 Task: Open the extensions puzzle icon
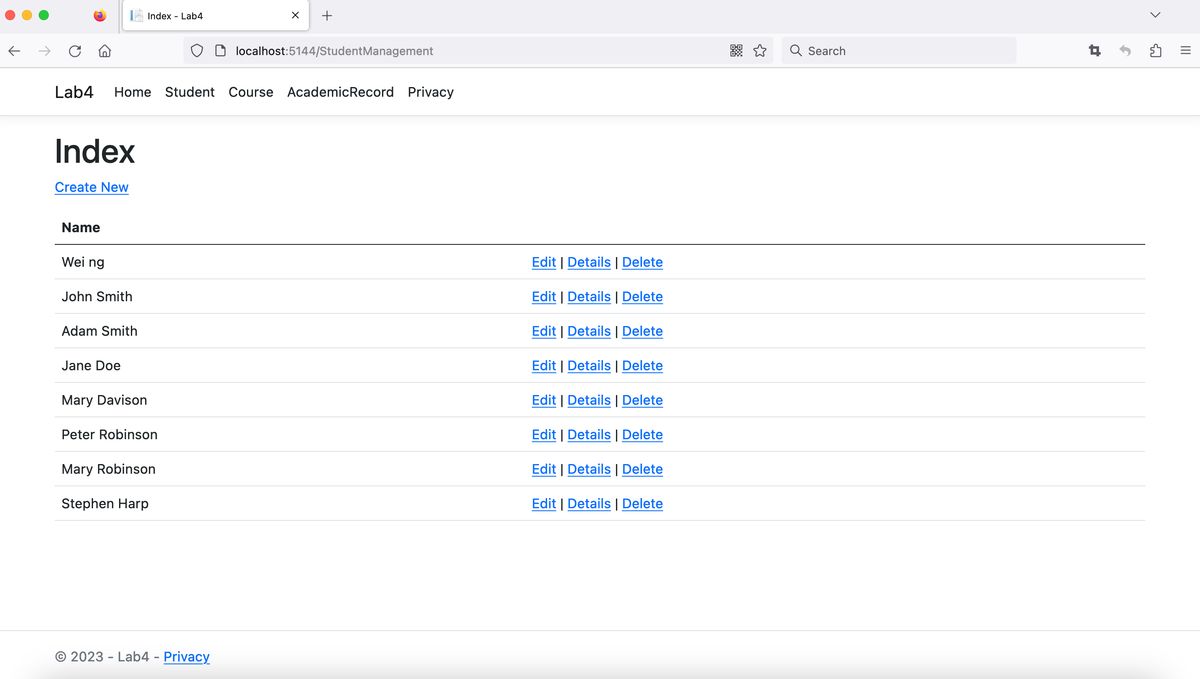click(1156, 51)
